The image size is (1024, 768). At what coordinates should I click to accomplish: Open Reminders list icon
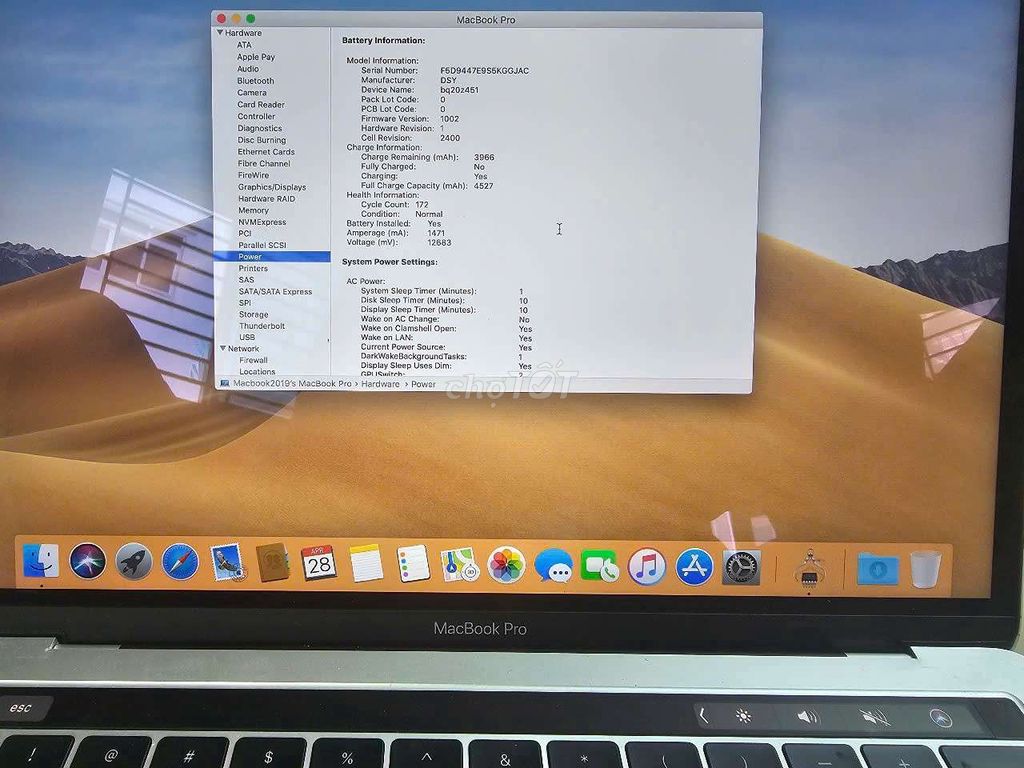[413, 564]
